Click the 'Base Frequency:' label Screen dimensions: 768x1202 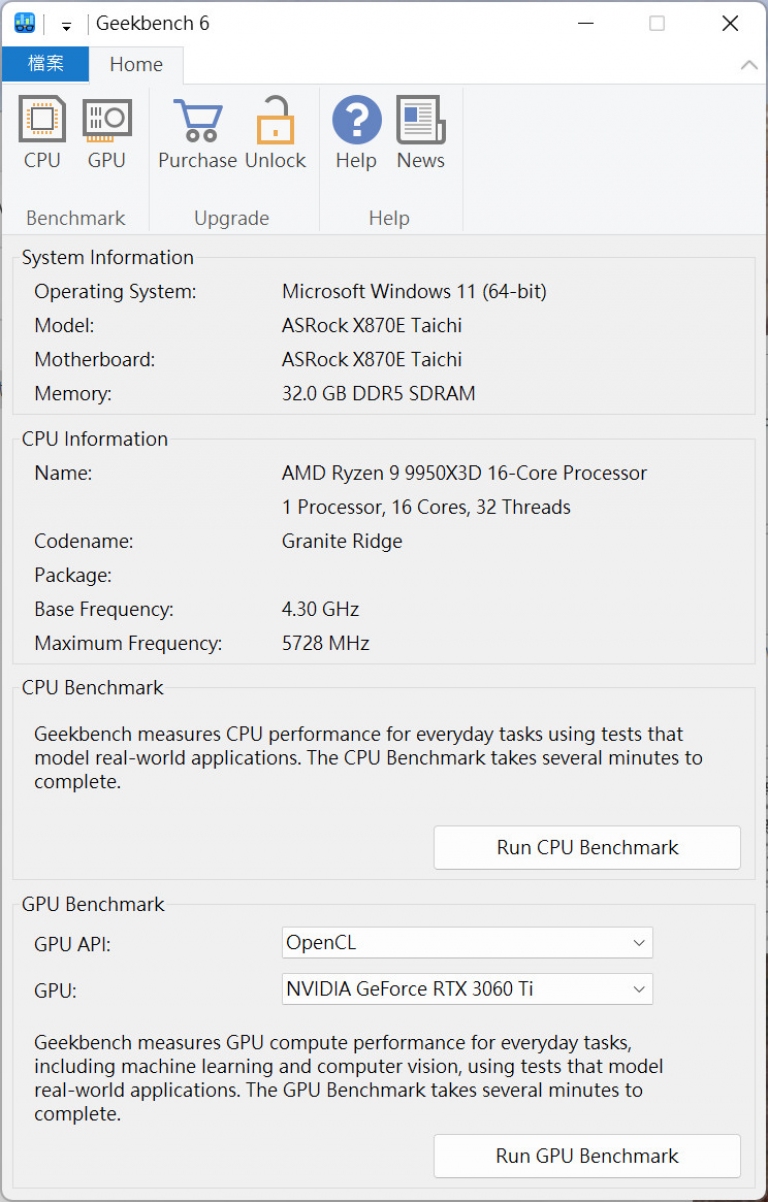104,609
